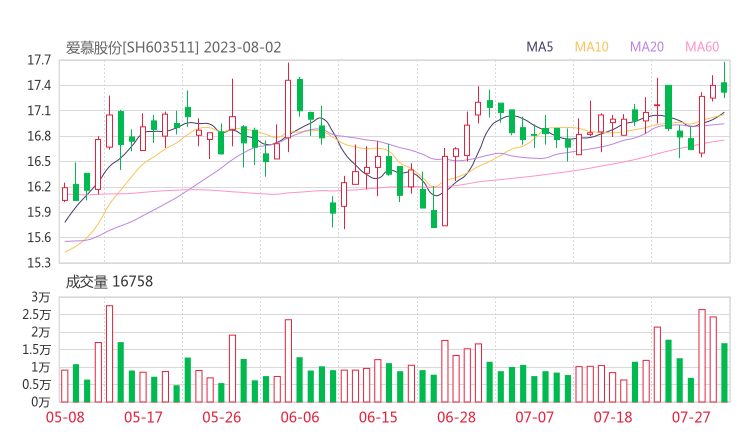Select the 07-18 date axis label
Screen dimensions: 740x440
coord(613,417)
